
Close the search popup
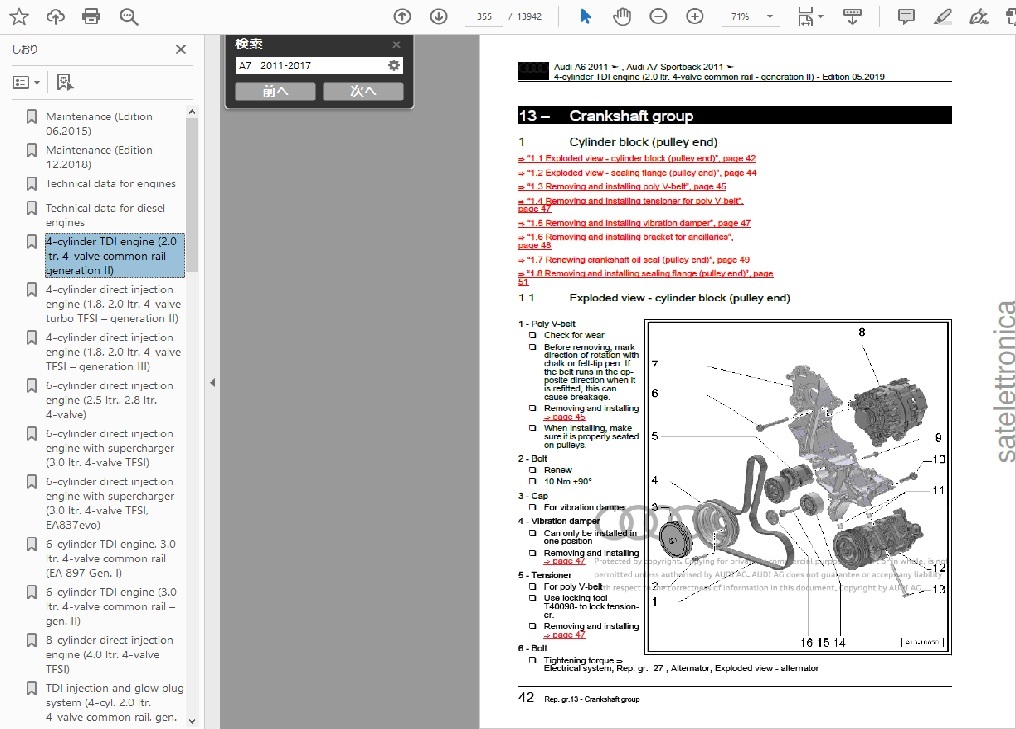click(397, 45)
